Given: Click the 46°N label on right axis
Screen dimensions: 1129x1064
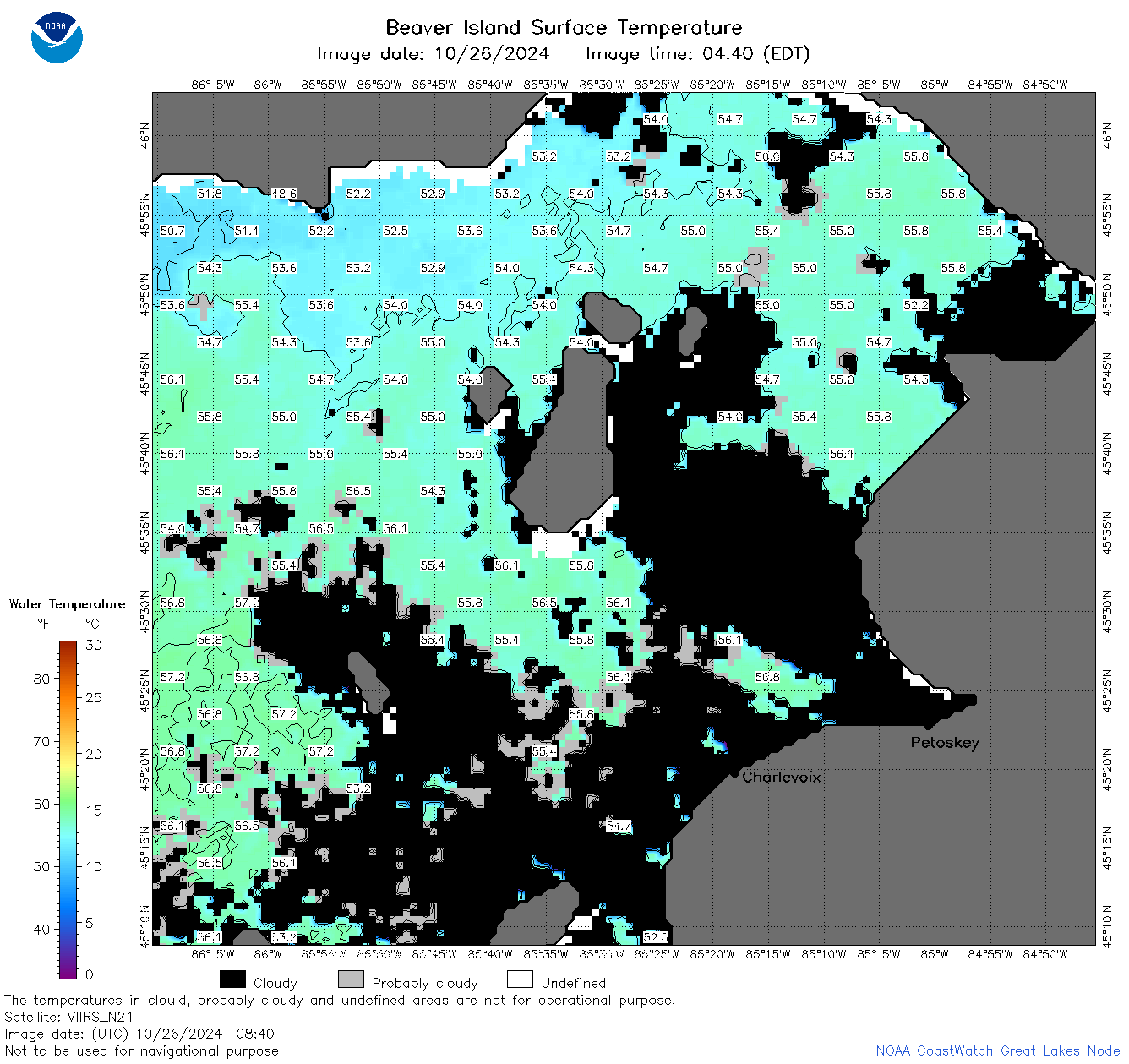Looking at the screenshot, I should (1108, 135).
